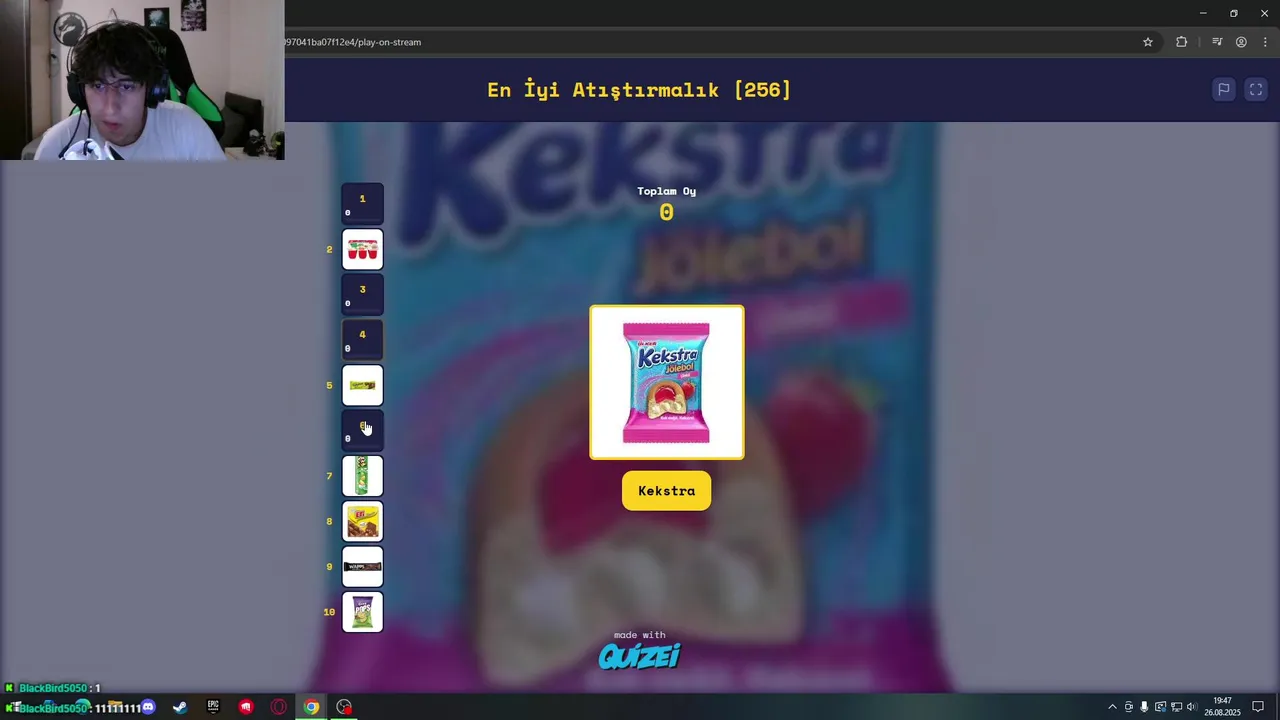Image resolution: width=1280 pixels, height=720 pixels.
Task: Open the Windows notification center icon
Action: pyautogui.click(x=1258, y=707)
